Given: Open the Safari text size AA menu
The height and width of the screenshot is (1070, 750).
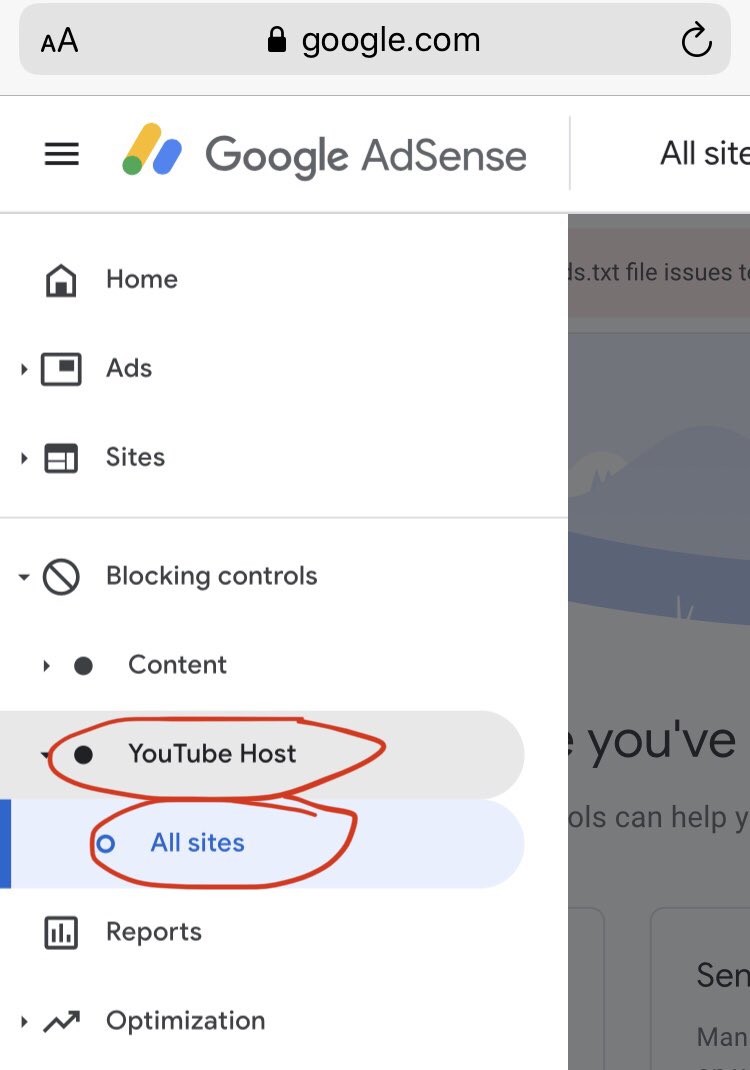Looking at the screenshot, I should (59, 41).
